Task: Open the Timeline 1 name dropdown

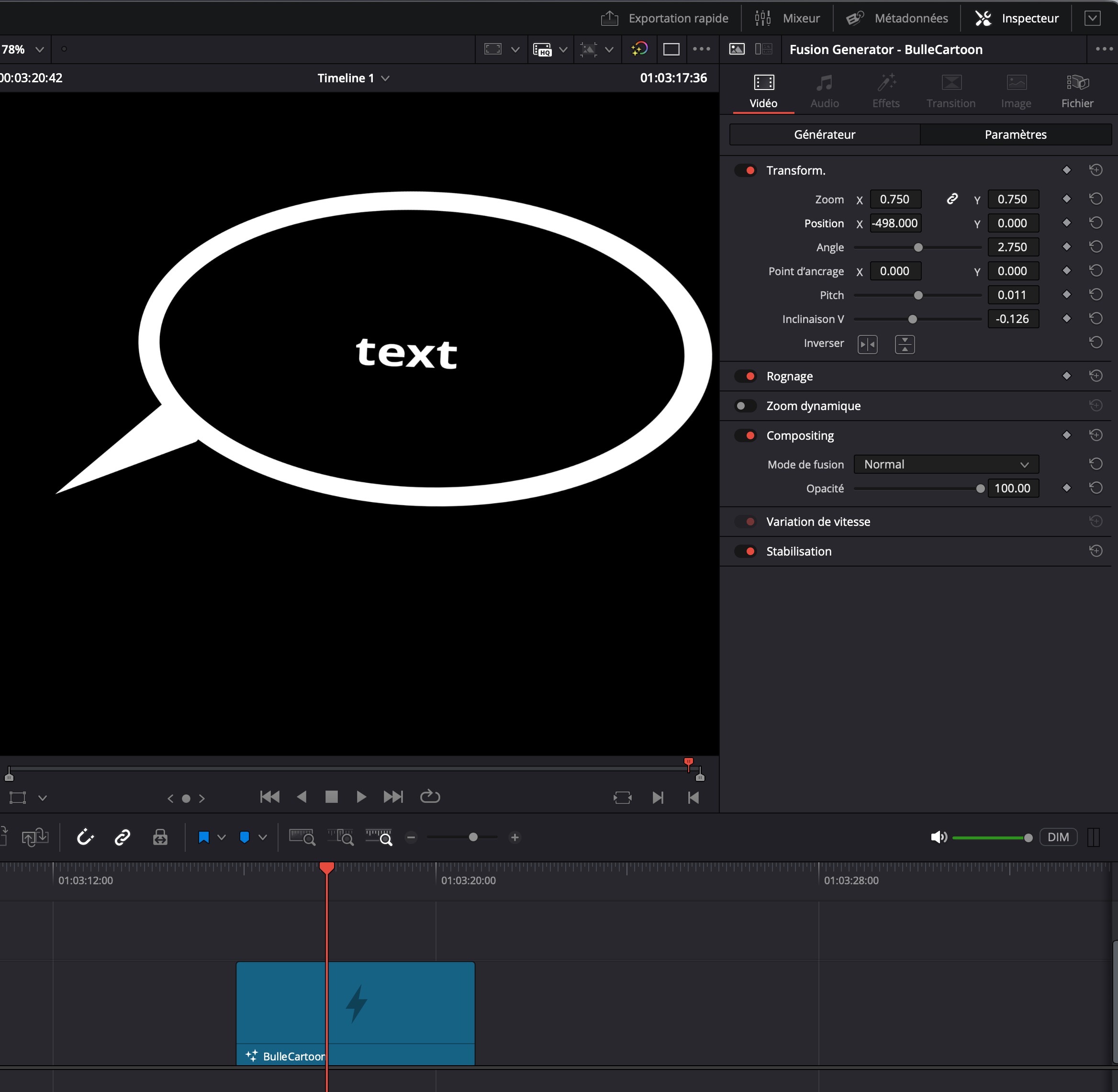Action: pos(385,78)
